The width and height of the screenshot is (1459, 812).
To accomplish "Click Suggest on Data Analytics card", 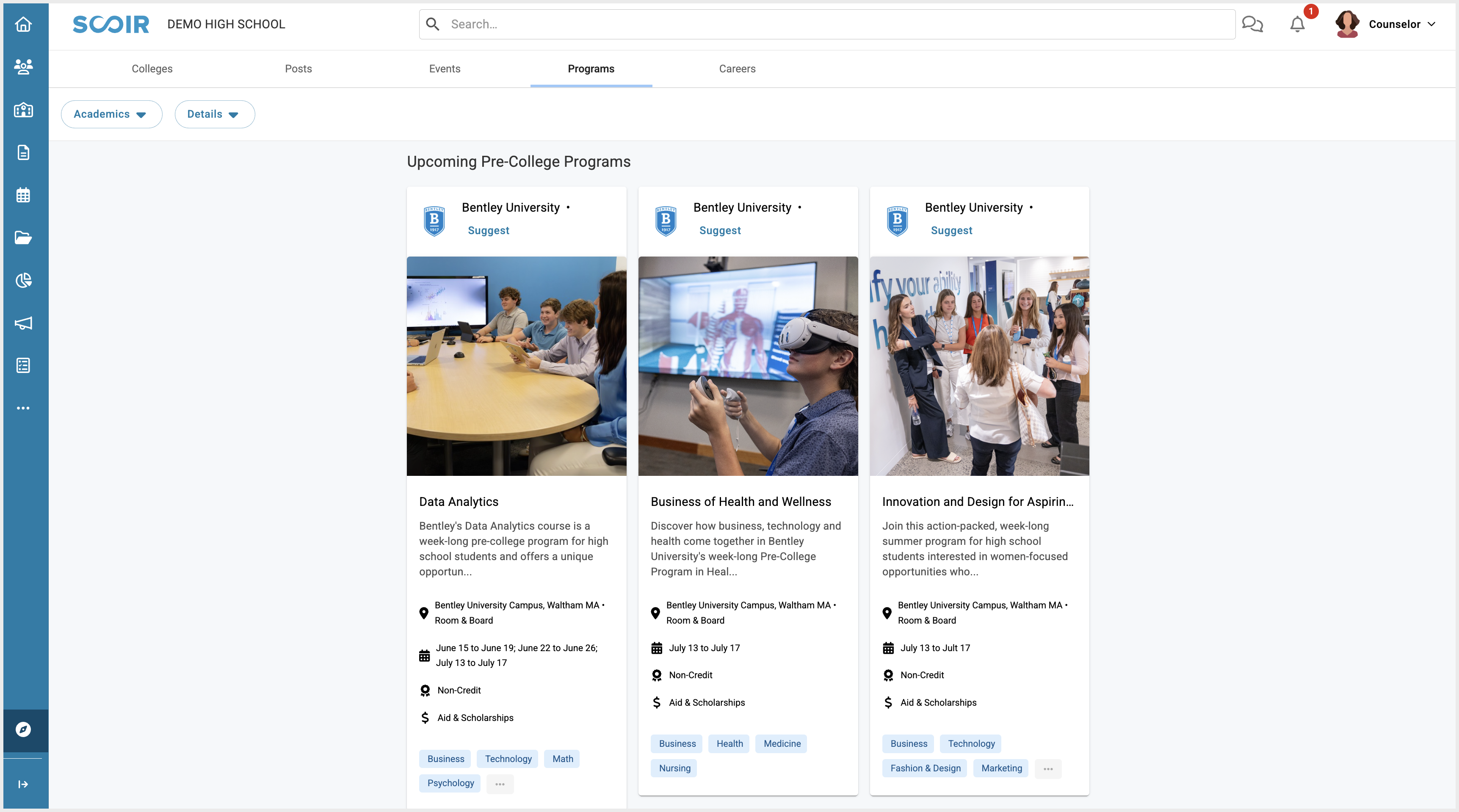I will [x=488, y=230].
